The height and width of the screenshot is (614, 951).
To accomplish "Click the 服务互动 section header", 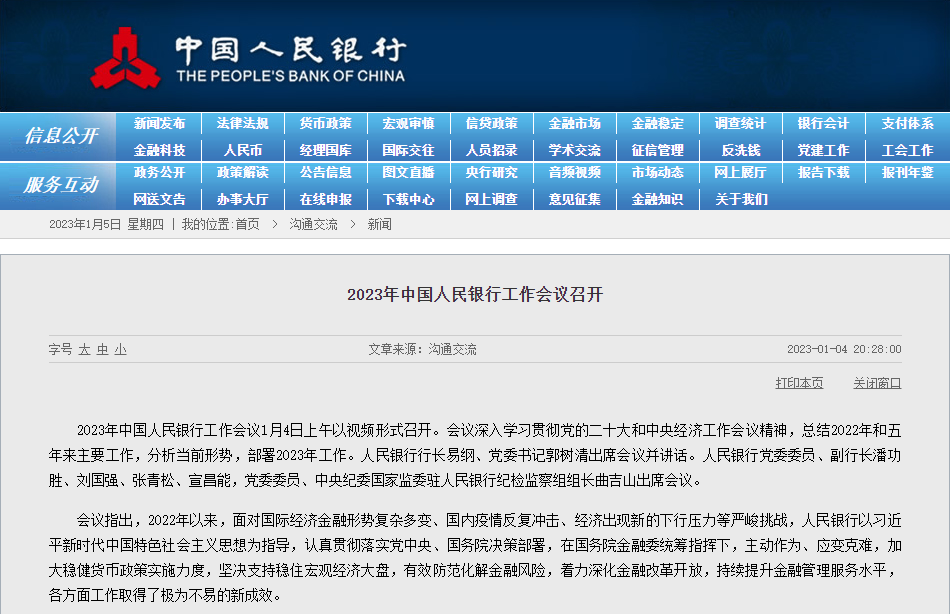I will pyautogui.click(x=61, y=184).
